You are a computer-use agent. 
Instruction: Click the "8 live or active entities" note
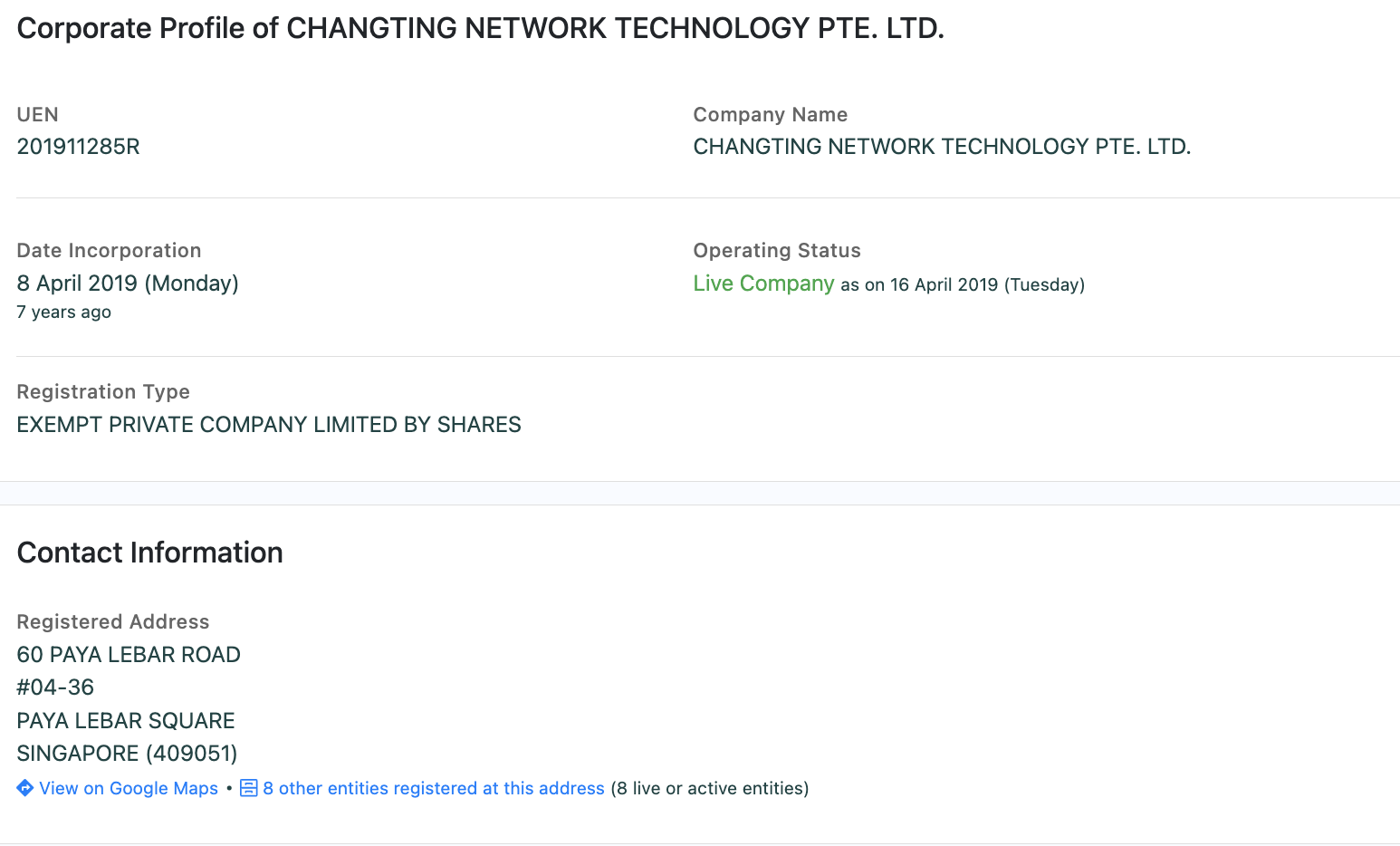710,788
